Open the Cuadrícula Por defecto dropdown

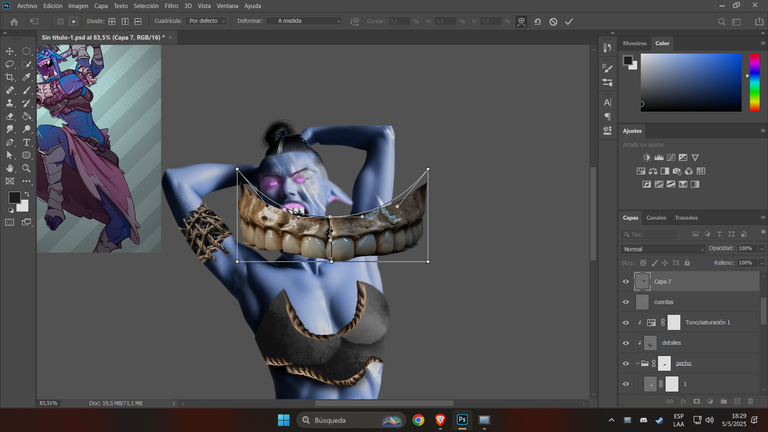click(207, 21)
